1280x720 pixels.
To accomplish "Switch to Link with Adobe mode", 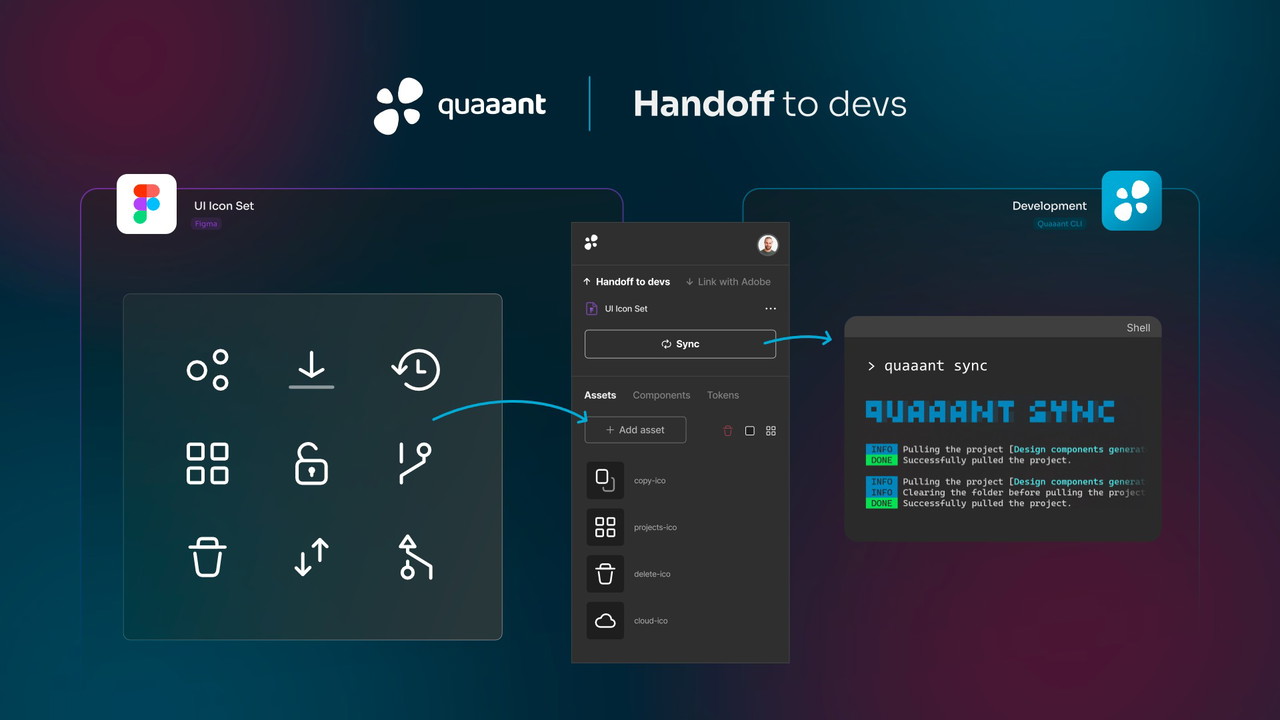I will point(728,282).
